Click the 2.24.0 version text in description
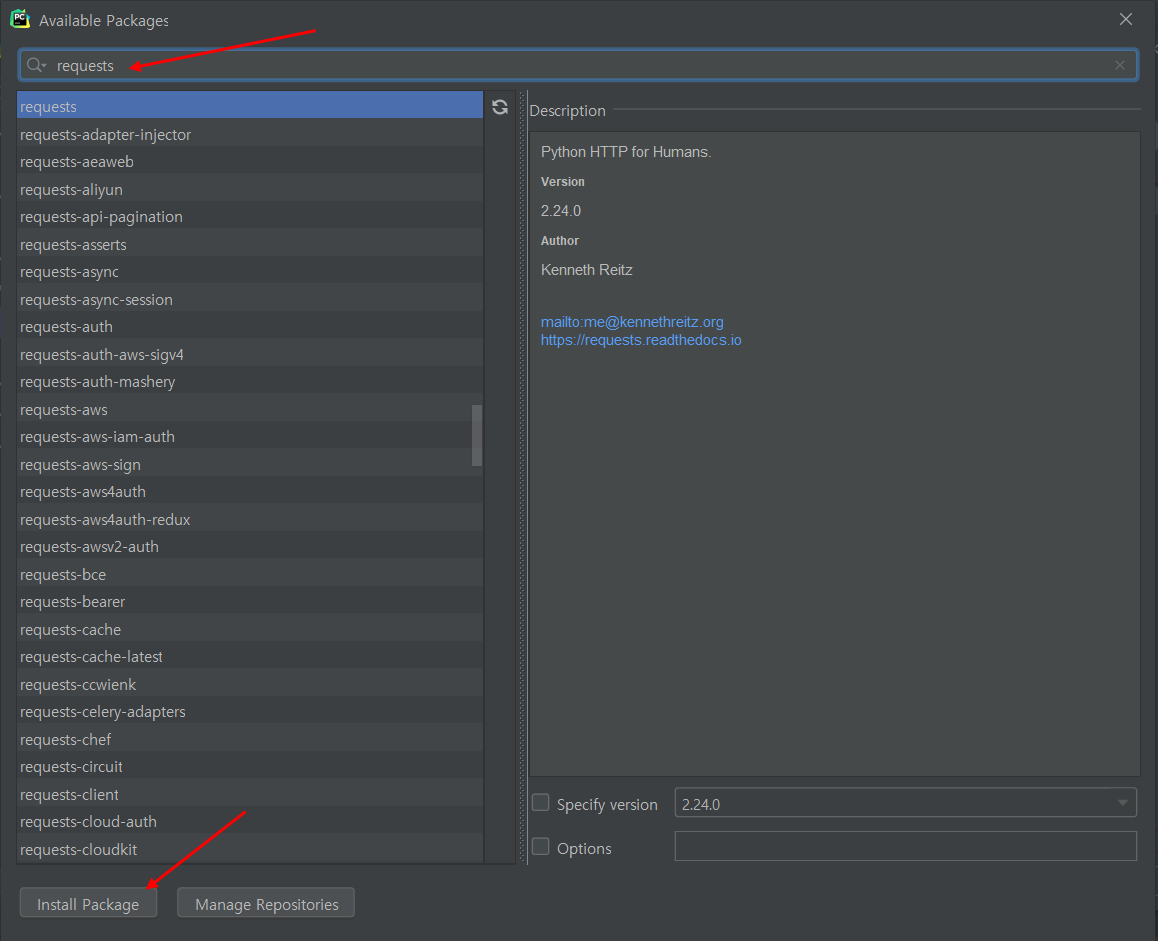The image size is (1158, 941). coord(561,211)
